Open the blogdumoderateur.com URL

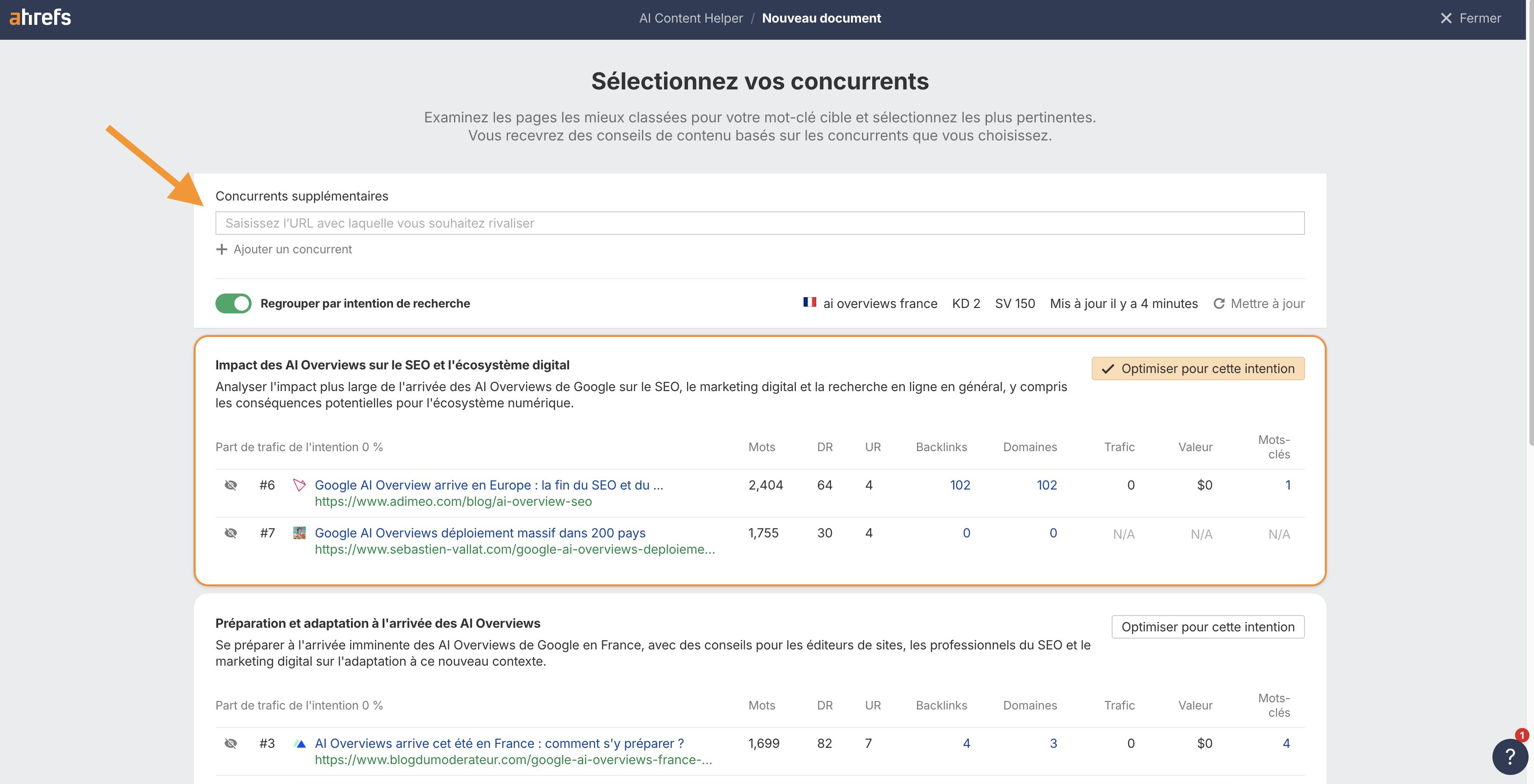point(513,760)
